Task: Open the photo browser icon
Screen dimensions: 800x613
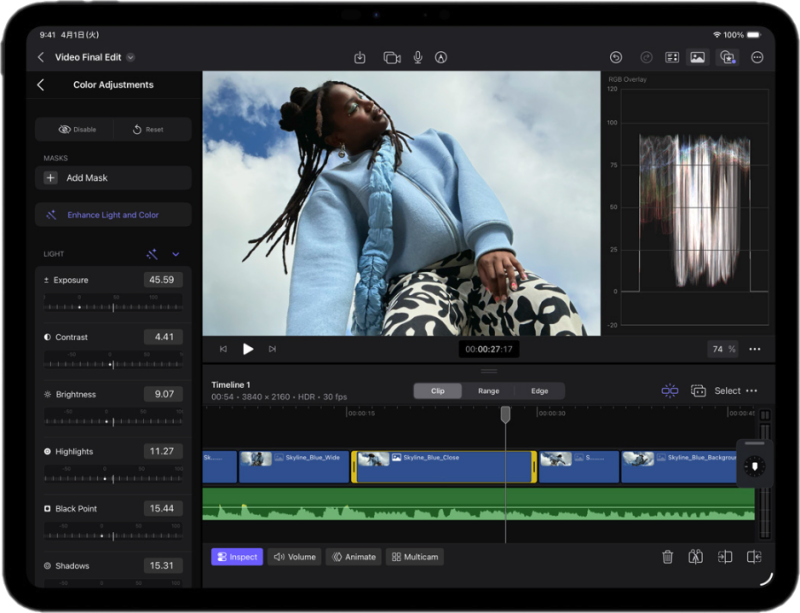Action: coord(698,58)
